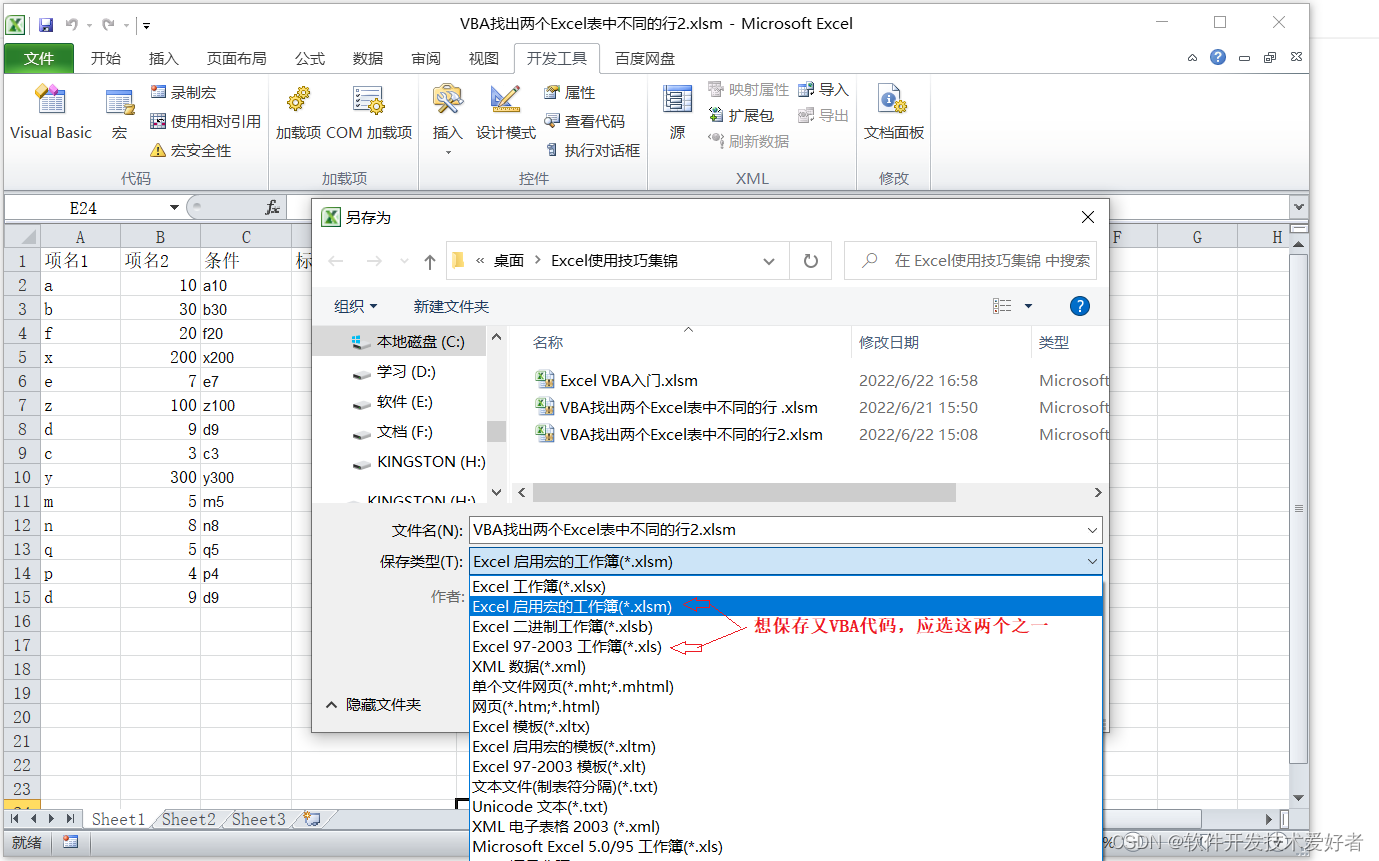Start recording a macro (录制宏)
Image resolution: width=1379 pixels, height=861 pixels.
183,92
